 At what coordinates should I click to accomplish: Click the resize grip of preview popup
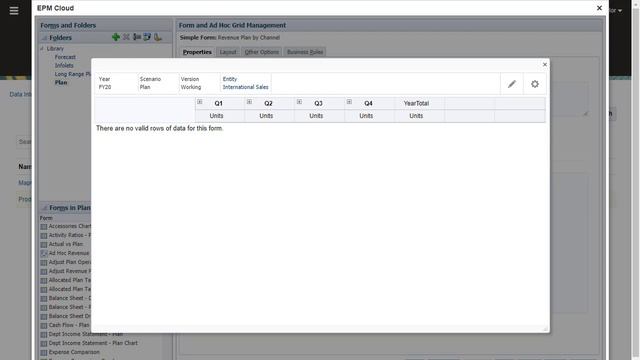545,329
